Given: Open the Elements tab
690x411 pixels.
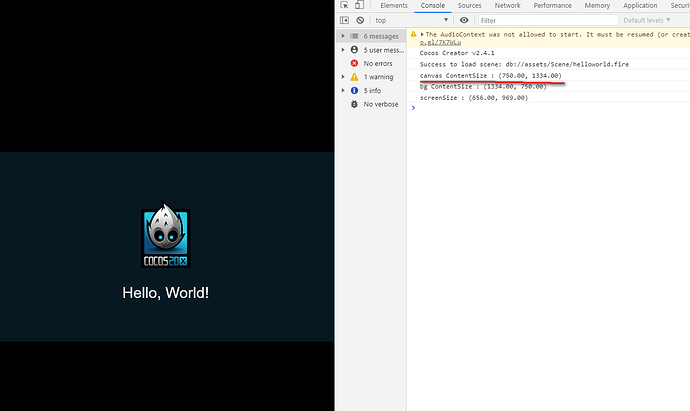Looking at the screenshot, I should [394, 5].
